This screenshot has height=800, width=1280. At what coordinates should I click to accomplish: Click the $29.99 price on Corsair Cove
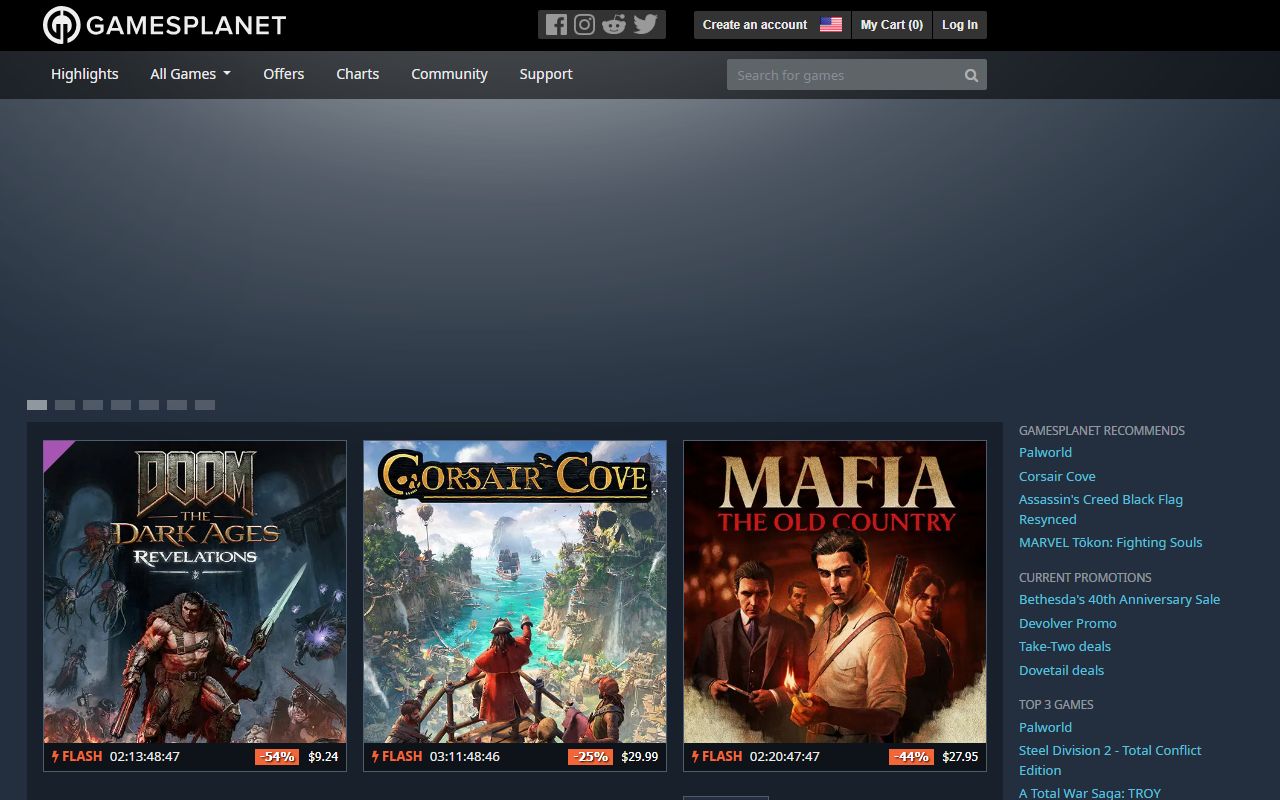(640, 757)
